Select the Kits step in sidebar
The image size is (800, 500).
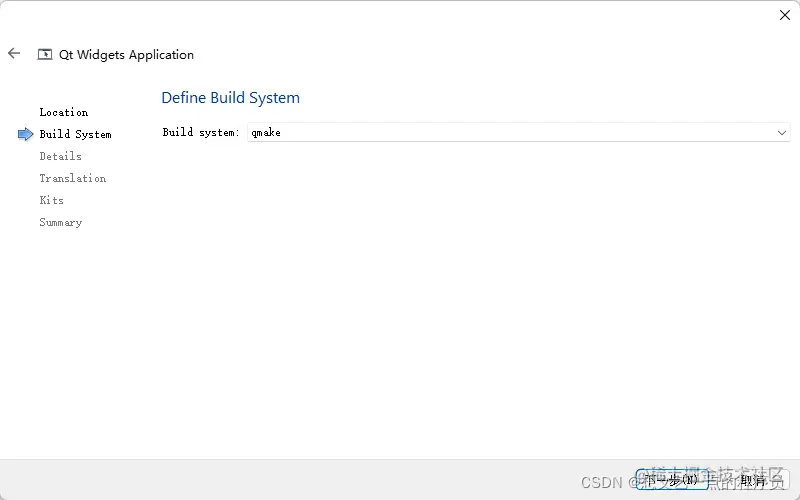tap(52, 200)
